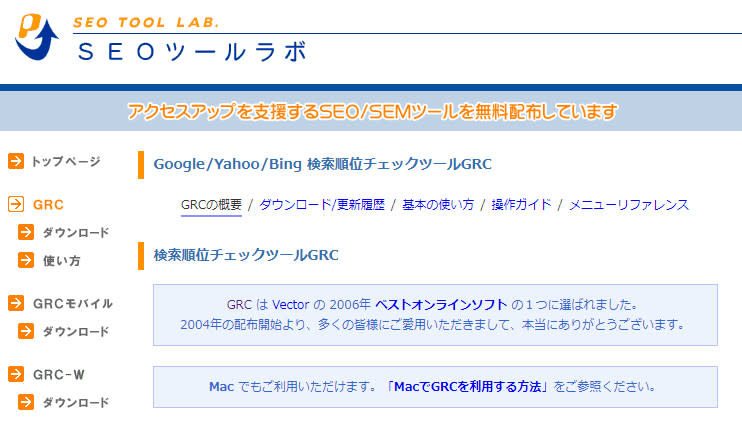Follow the Vector link in the notice

(291, 305)
